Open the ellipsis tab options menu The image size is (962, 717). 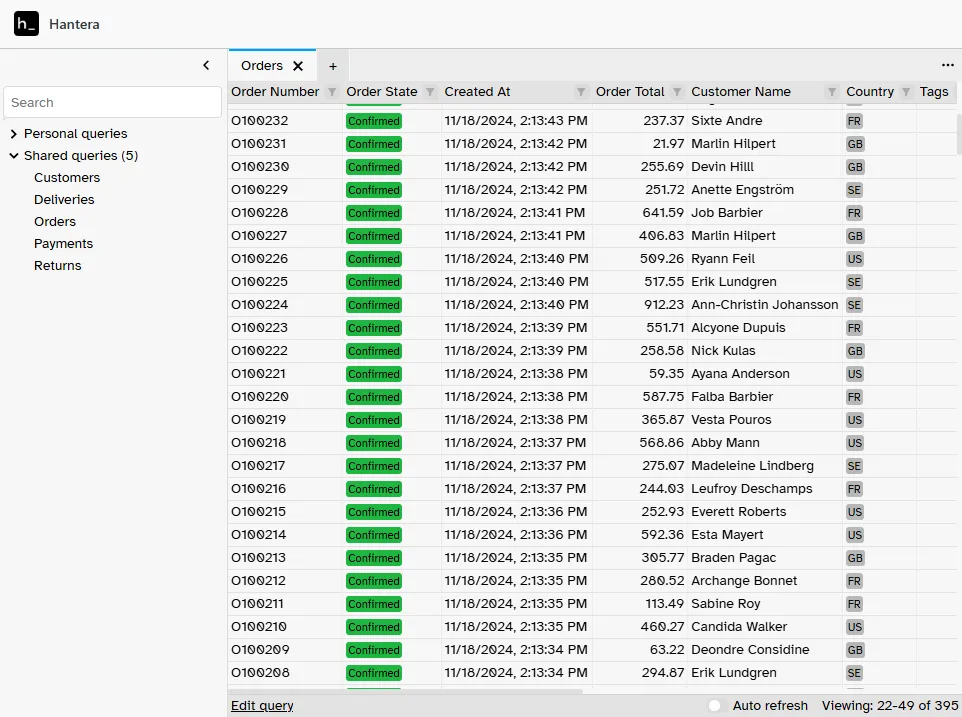(948, 64)
